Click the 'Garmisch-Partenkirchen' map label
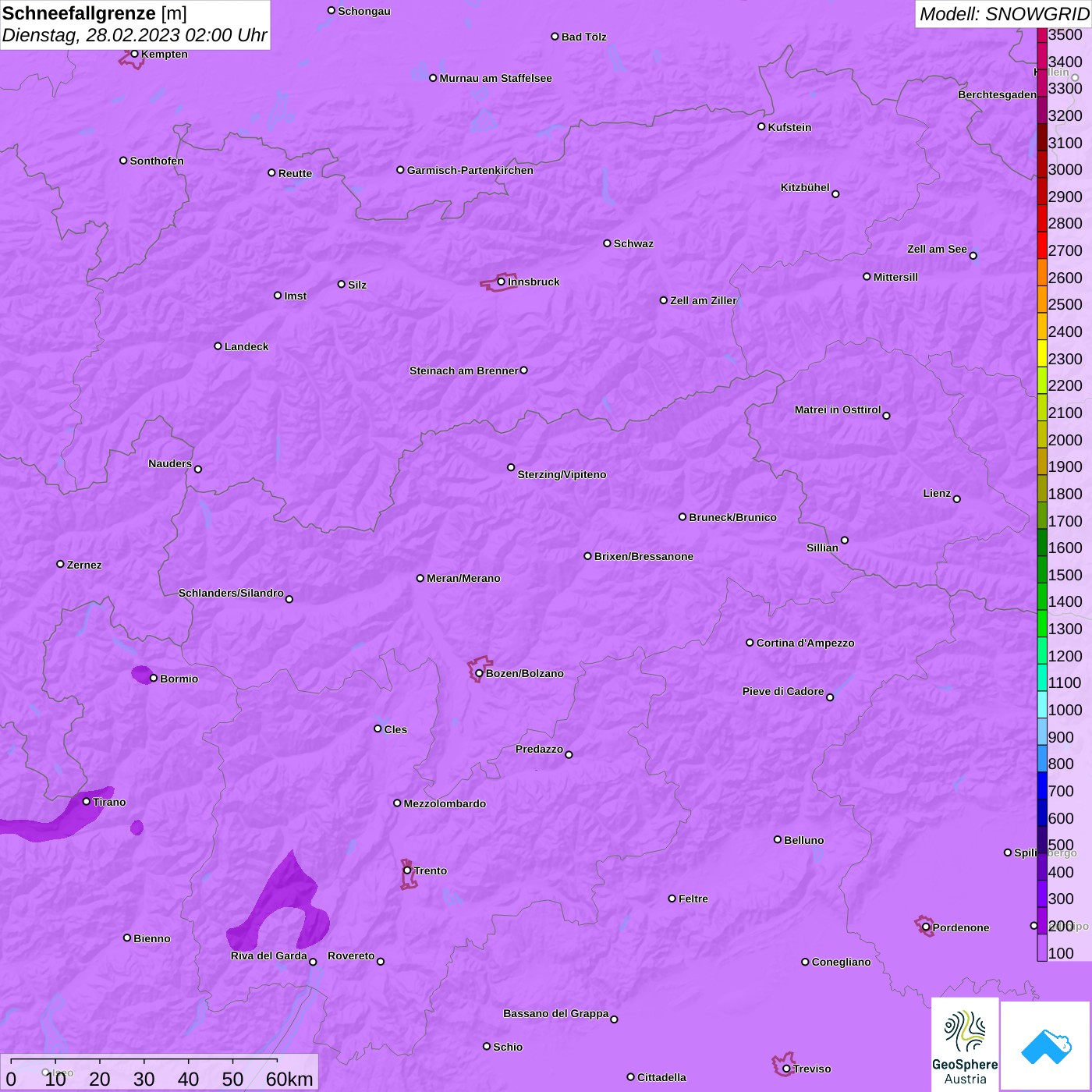Viewport: 1092px width, 1092px height. point(470,170)
